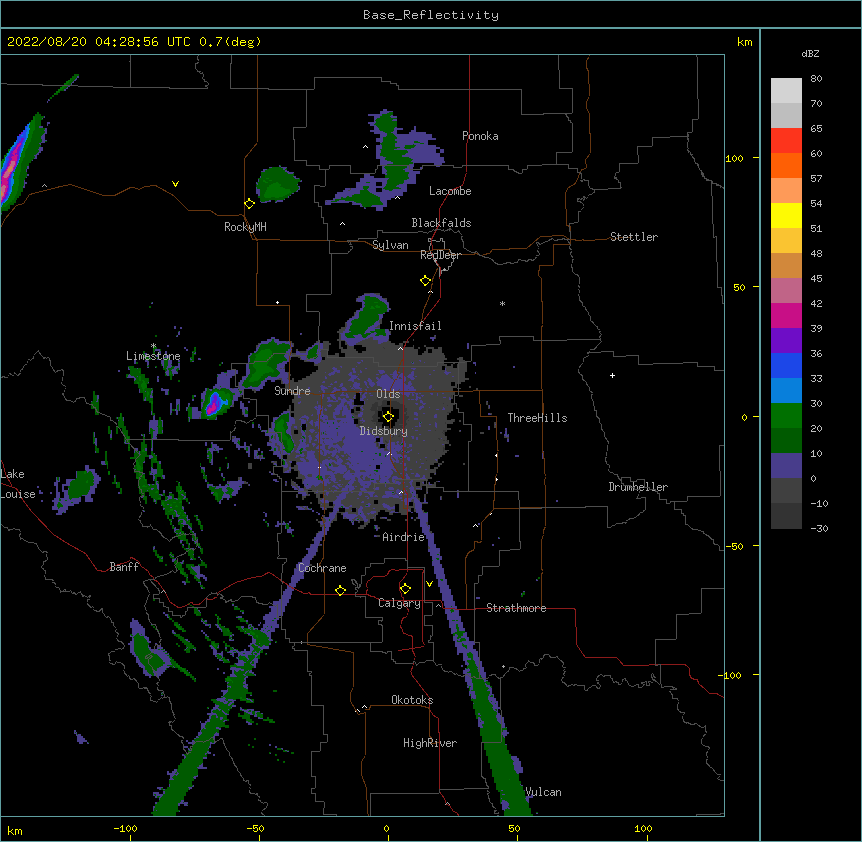Click the yellow diamond marker above Calgary label
Screen dimensions: 862x842
coord(405,589)
